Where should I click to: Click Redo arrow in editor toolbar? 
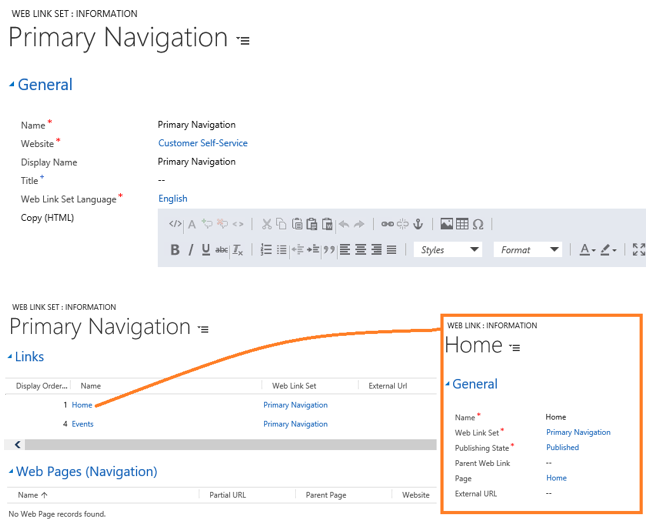coord(359,225)
